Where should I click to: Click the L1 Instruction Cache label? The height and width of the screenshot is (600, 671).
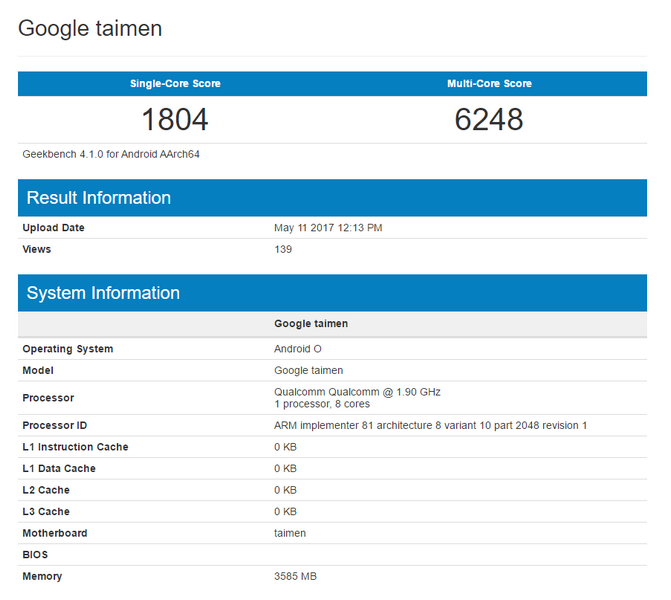(75, 447)
